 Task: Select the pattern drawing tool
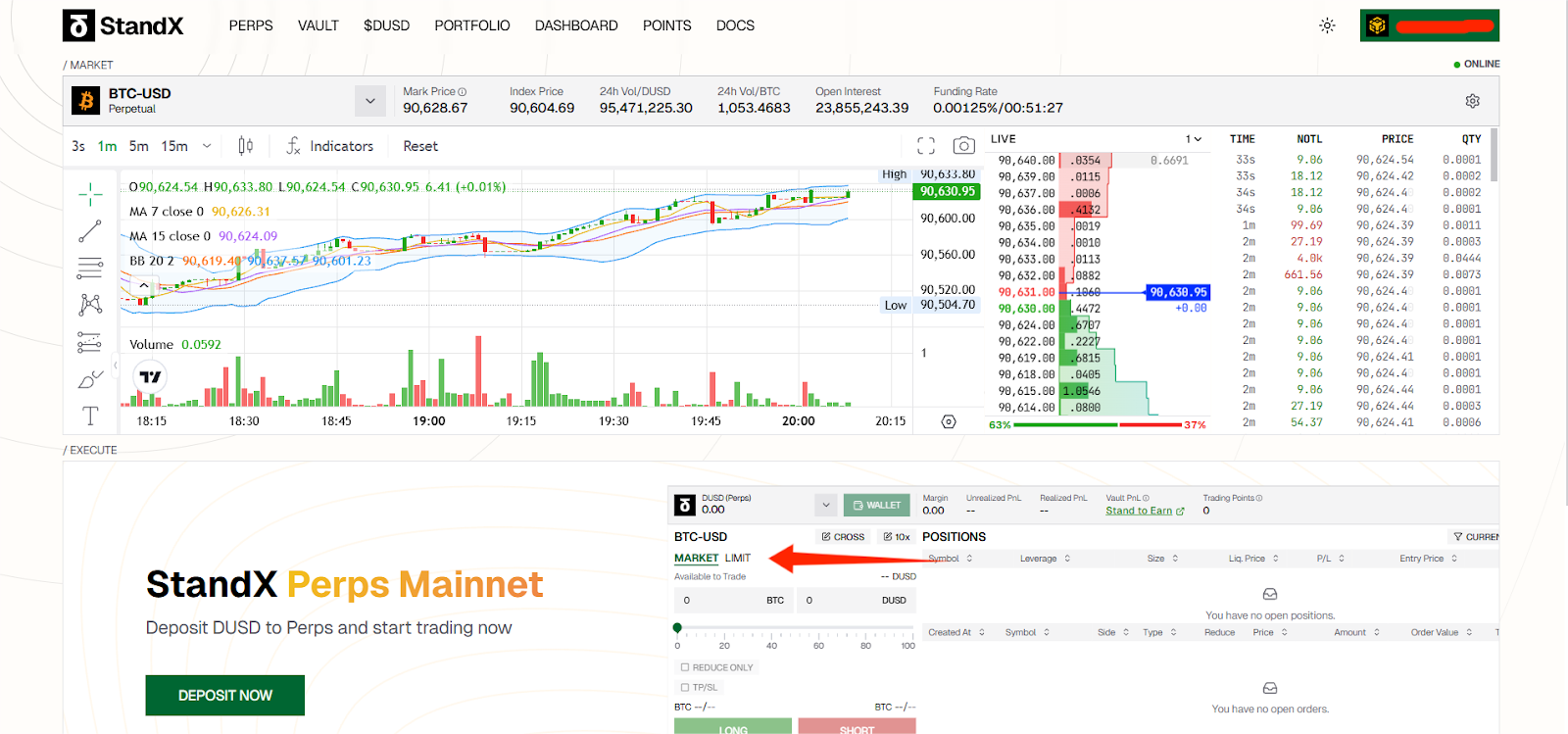tap(90, 305)
